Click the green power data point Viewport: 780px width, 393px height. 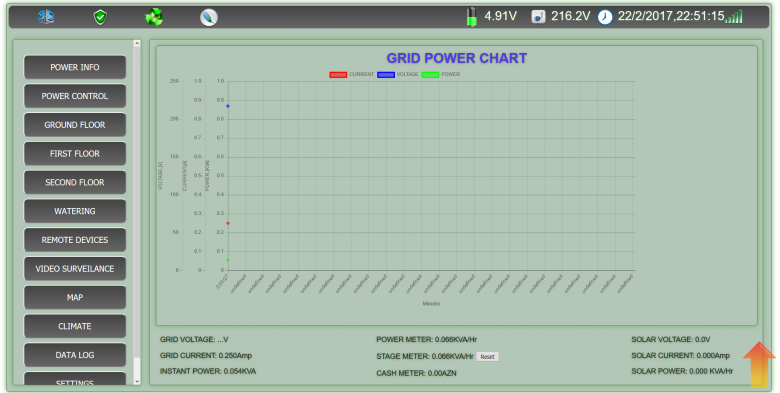point(228,260)
